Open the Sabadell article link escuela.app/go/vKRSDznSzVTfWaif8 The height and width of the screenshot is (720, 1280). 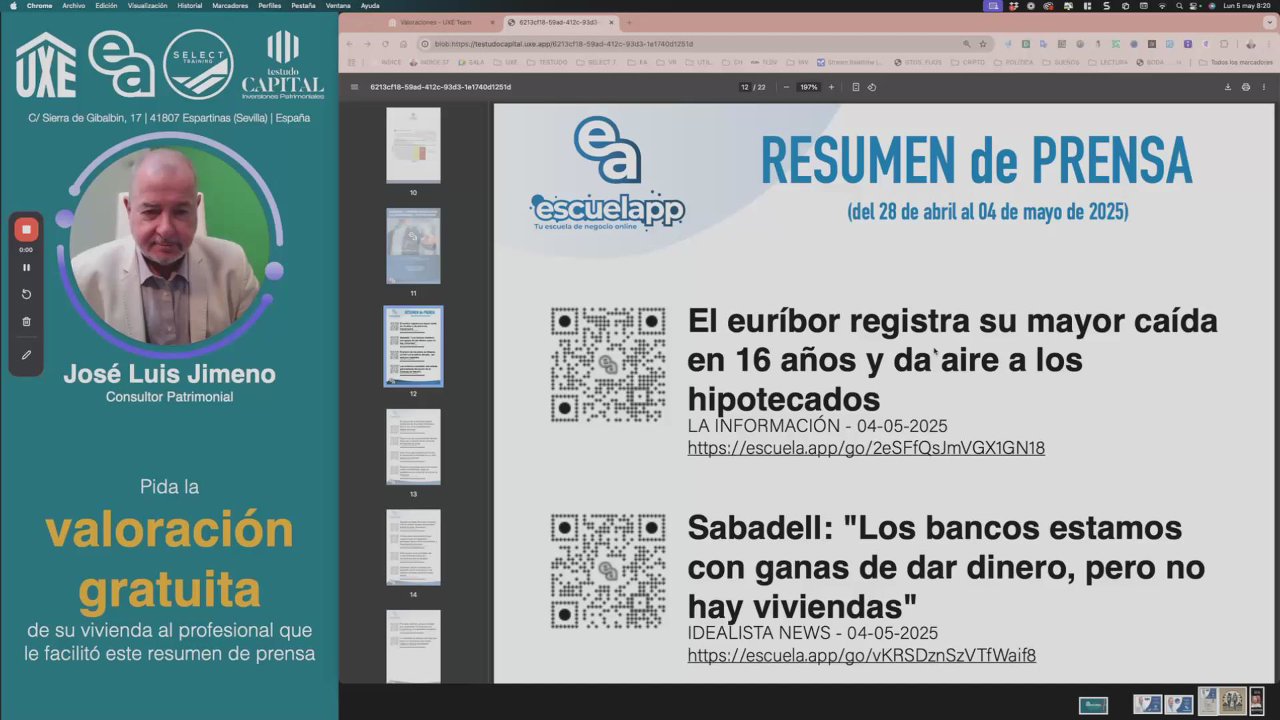pos(861,656)
